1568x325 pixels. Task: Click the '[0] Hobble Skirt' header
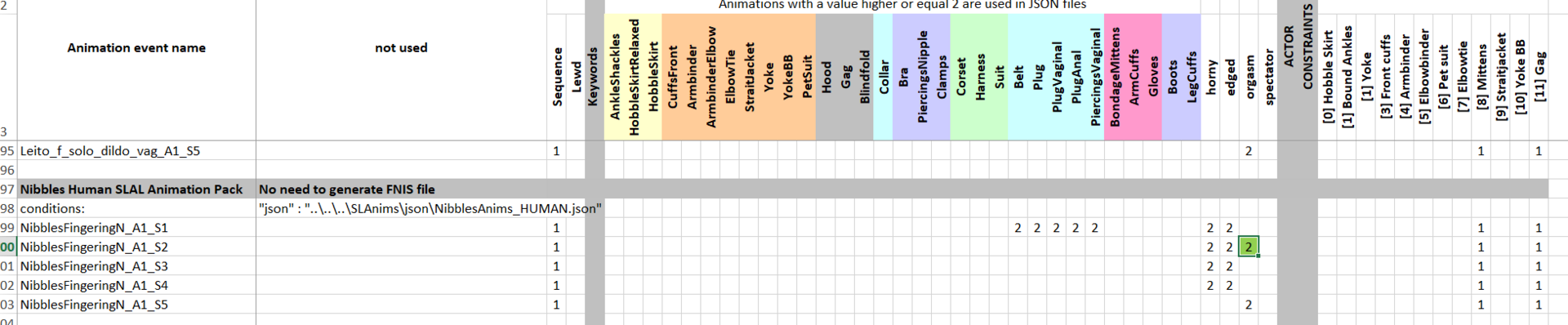(x=1327, y=77)
